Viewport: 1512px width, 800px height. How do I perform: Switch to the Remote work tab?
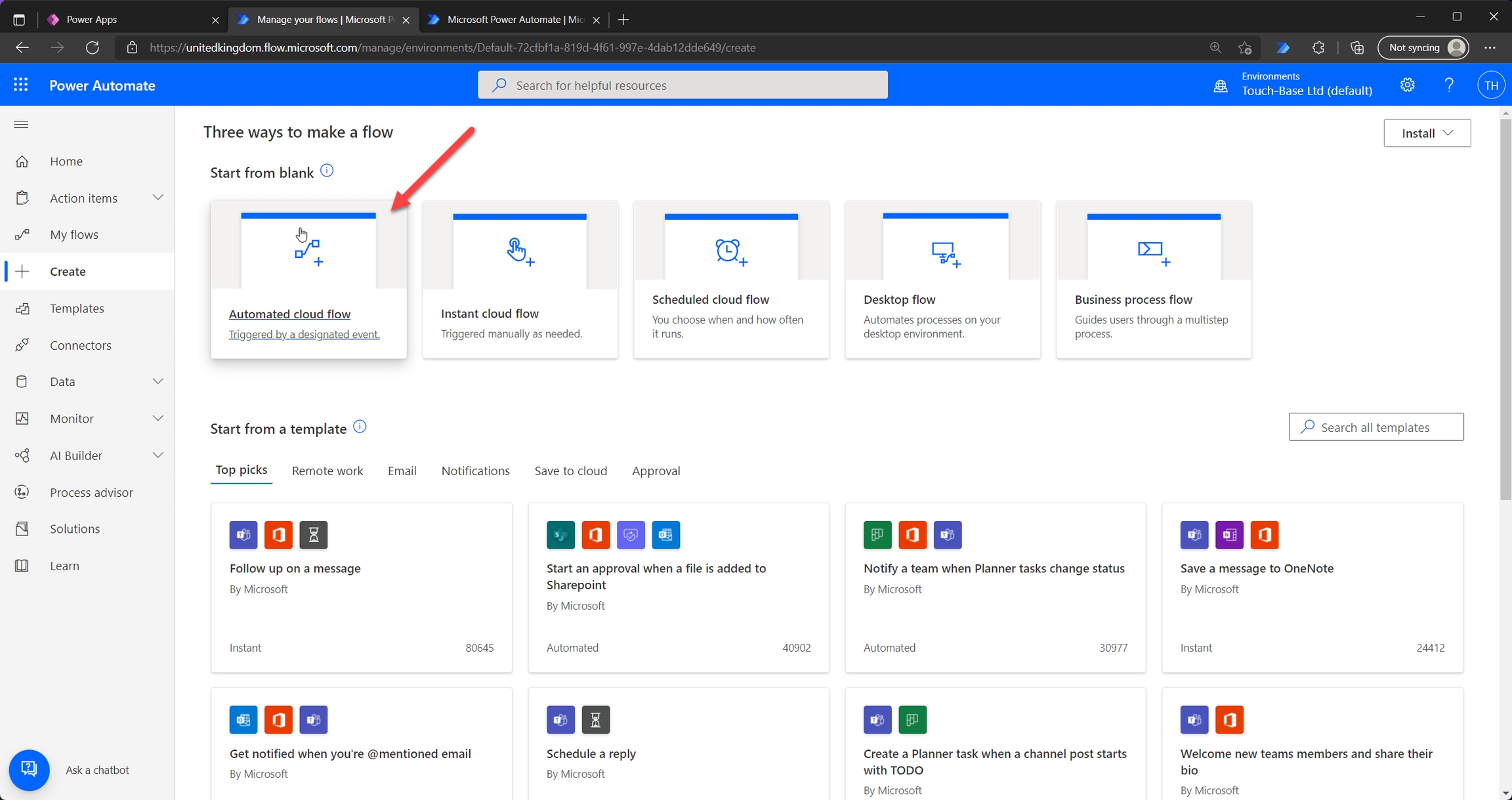[x=327, y=471]
